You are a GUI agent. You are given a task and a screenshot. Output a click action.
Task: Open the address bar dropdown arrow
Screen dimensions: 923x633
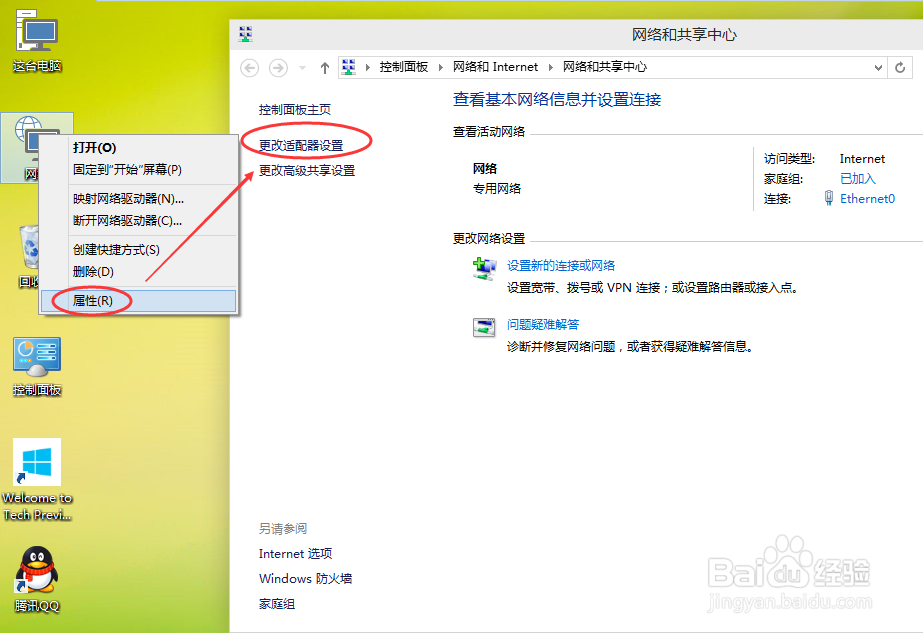[x=878, y=67]
